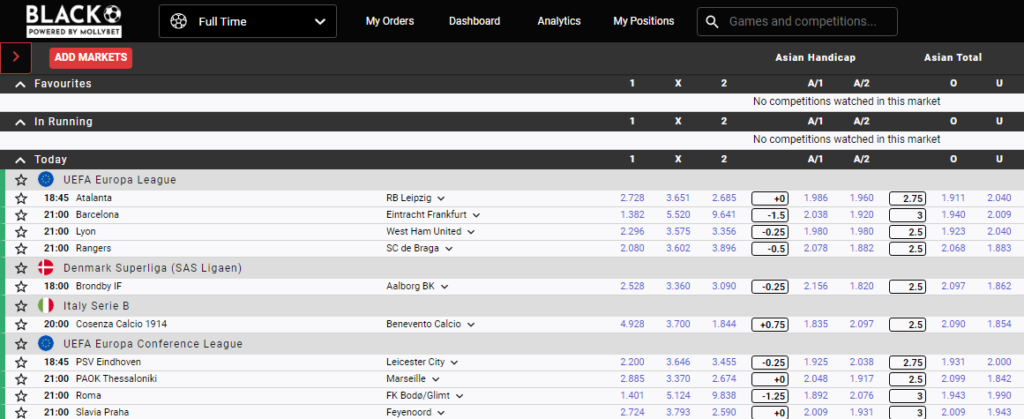Click Barcelona handicap line -1.5

[770, 215]
